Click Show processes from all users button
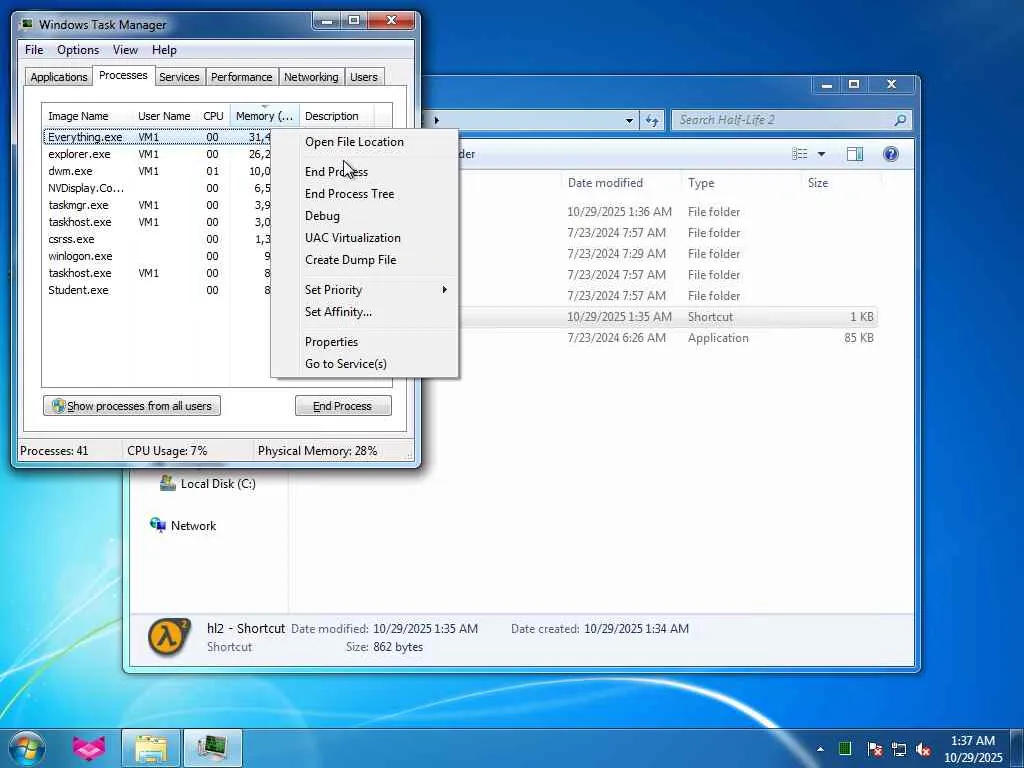The height and width of the screenshot is (768, 1024). pyautogui.click(x=132, y=406)
